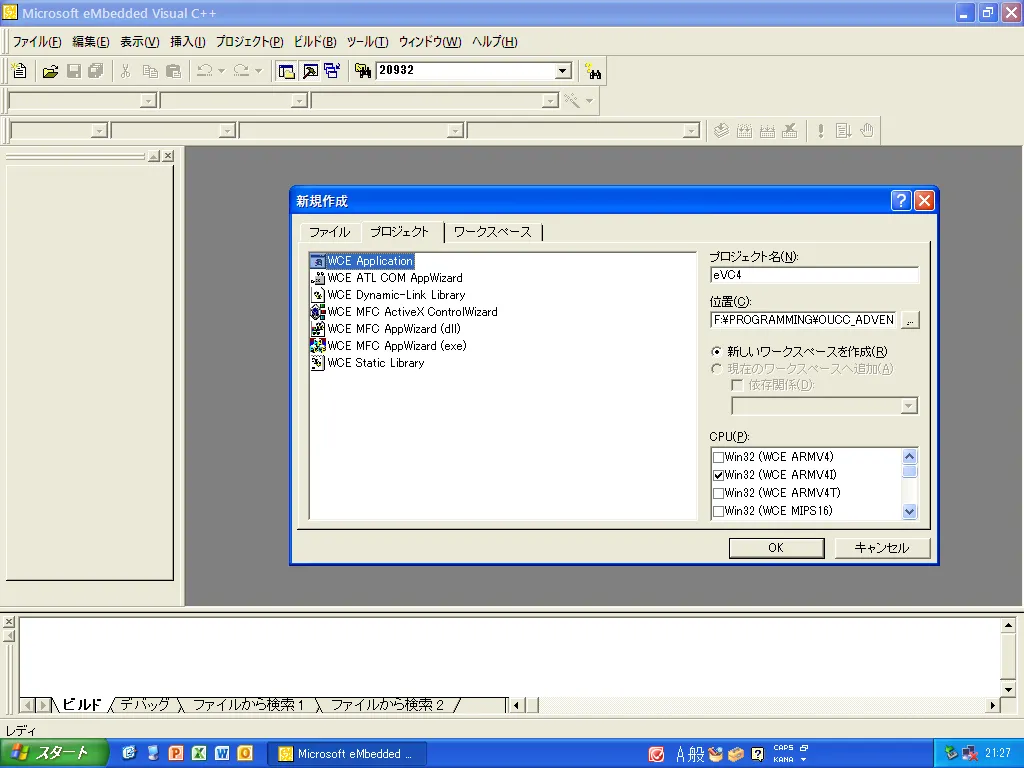Switch to the ファイル tab in dialog
Screen dimensions: 1024x768
tap(330, 232)
